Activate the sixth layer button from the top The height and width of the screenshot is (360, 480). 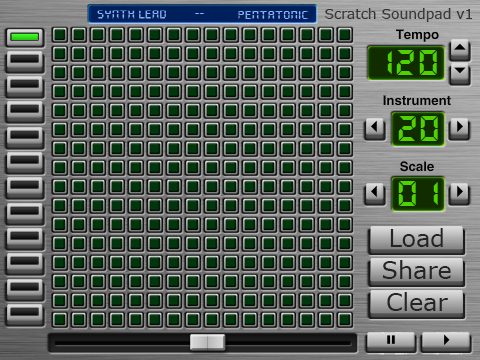click(x=25, y=163)
